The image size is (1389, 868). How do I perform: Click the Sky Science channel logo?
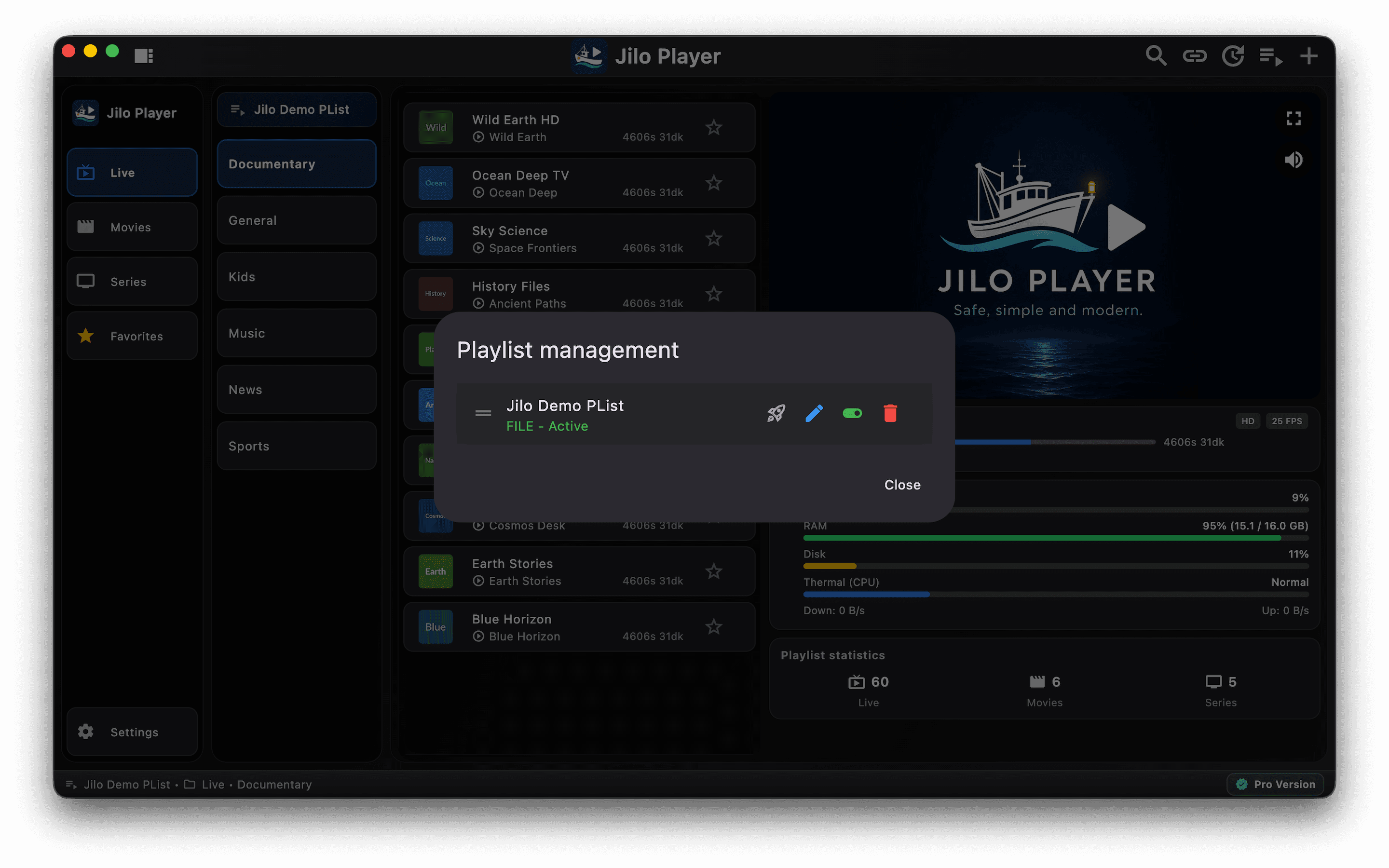click(436, 238)
